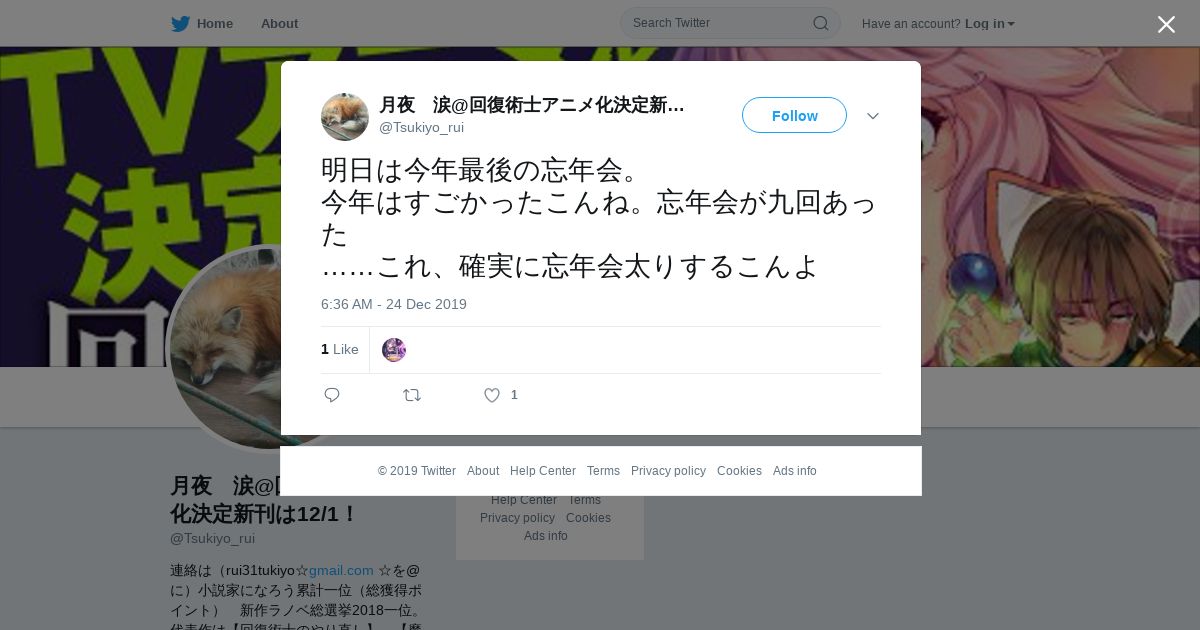Follow @Tsukiyo_rui
Viewport: 1200px width, 630px height.
coord(794,115)
